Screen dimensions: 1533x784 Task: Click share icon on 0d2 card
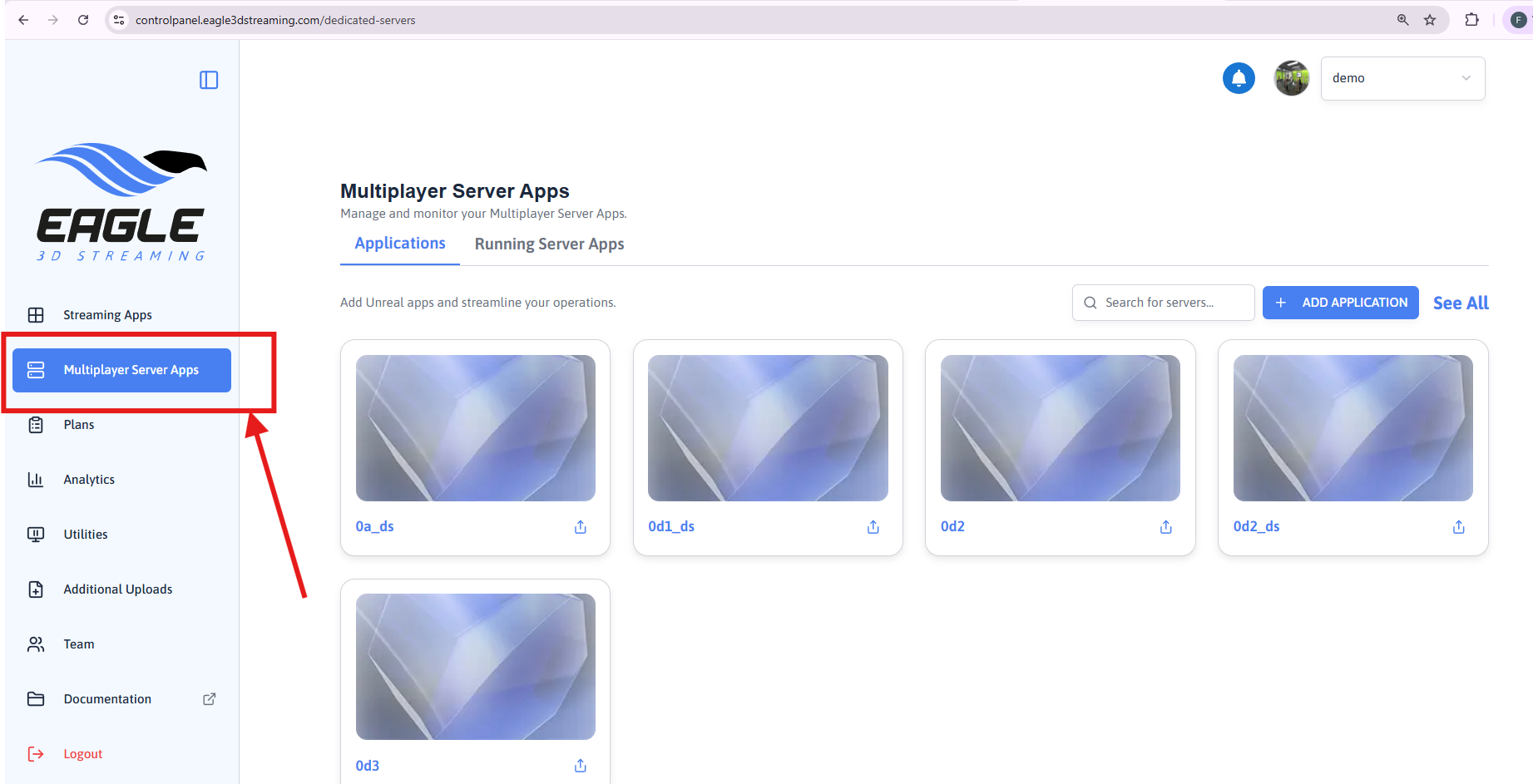(1165, 527)
